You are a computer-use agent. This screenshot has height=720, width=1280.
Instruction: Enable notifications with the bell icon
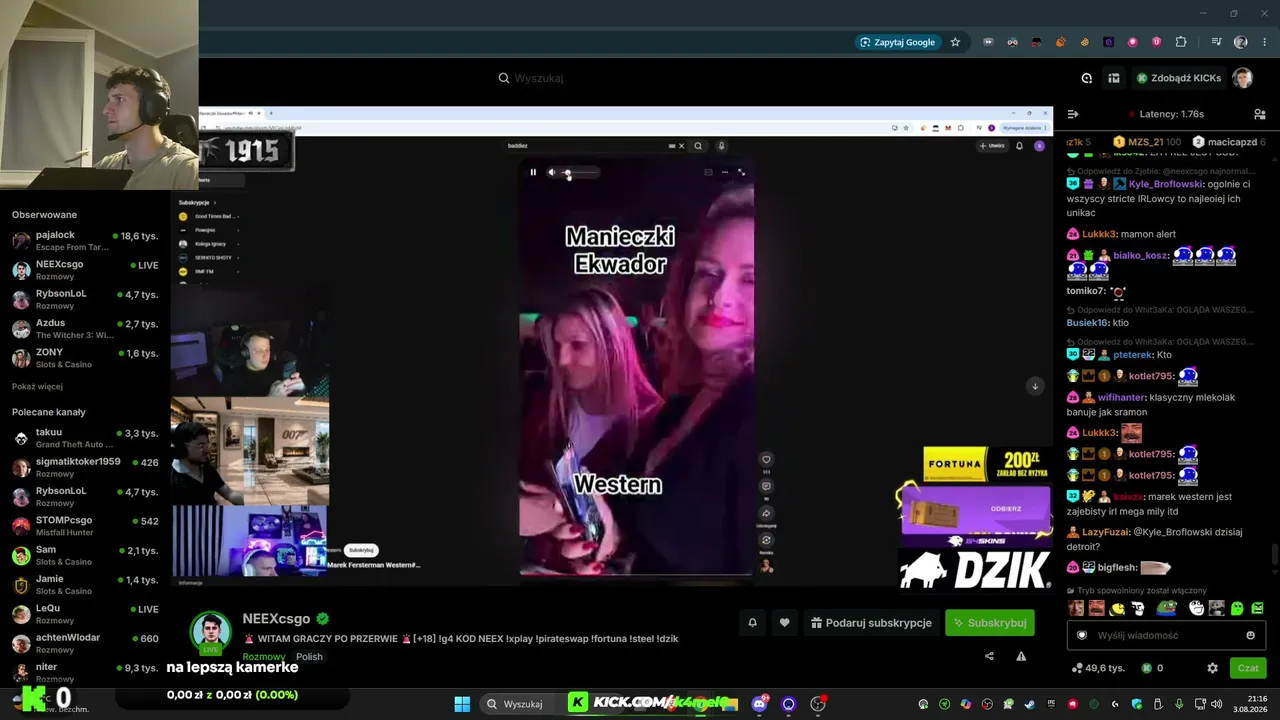pyautogui.click(x=753, y=623)
